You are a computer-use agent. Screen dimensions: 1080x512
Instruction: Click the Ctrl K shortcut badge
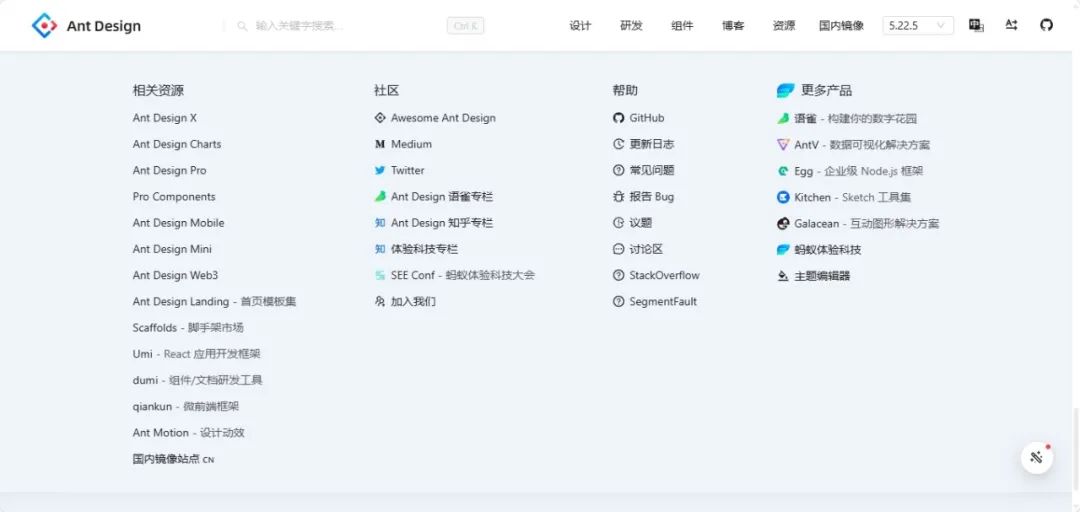point(466,26)
